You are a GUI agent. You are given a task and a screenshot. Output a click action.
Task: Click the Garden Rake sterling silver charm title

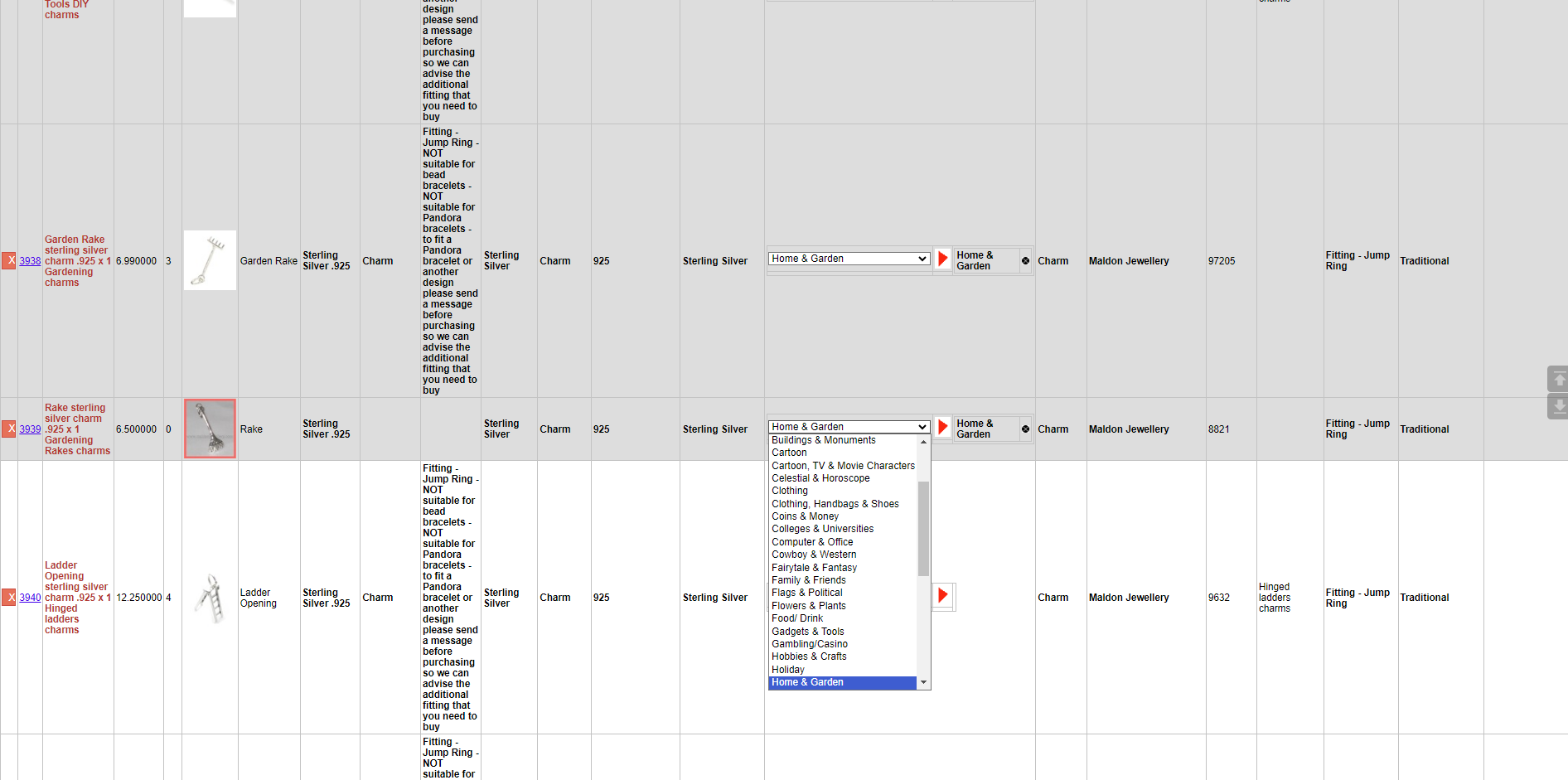77,261
